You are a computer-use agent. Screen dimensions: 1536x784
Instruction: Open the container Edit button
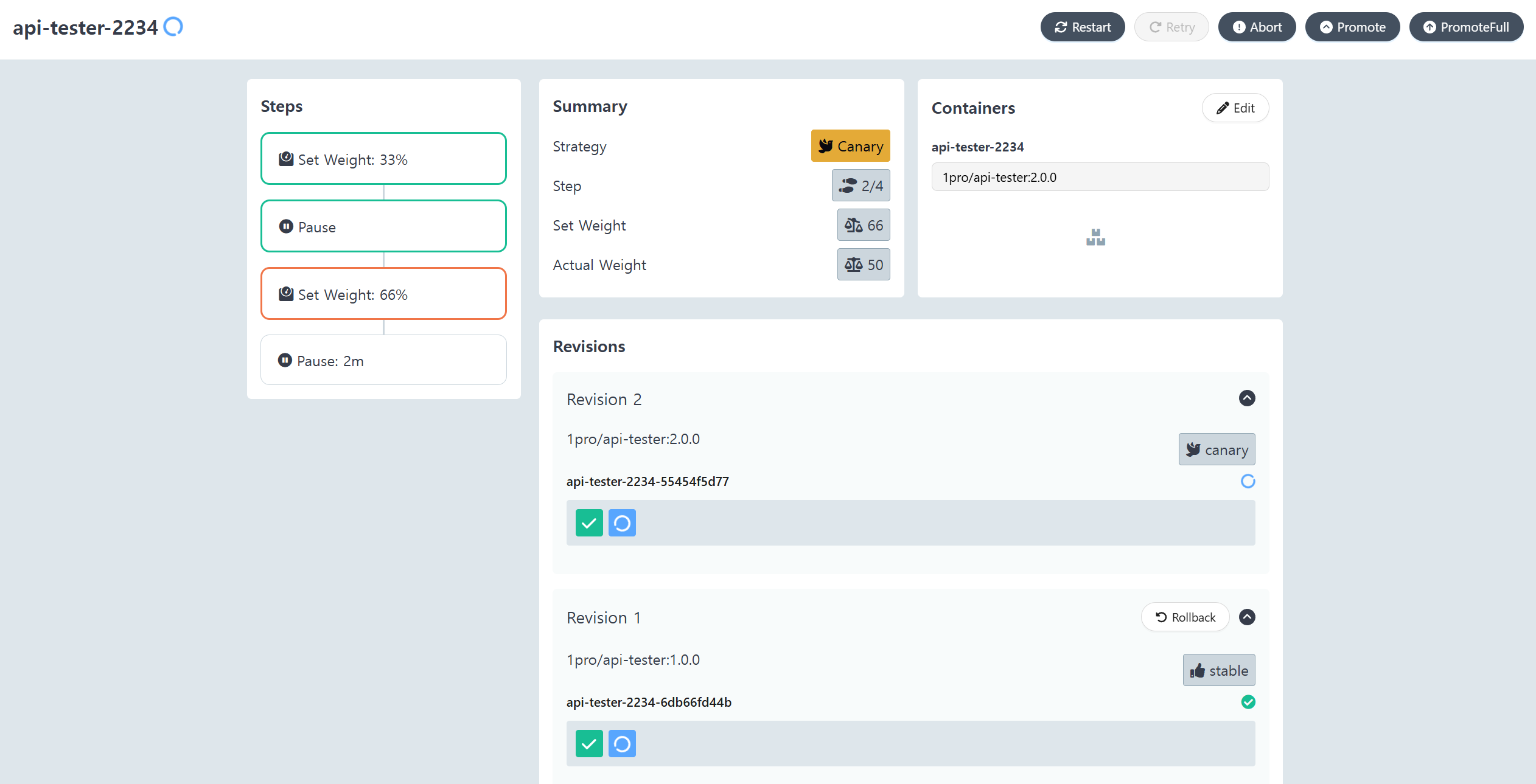click(x=1235, y=108)
